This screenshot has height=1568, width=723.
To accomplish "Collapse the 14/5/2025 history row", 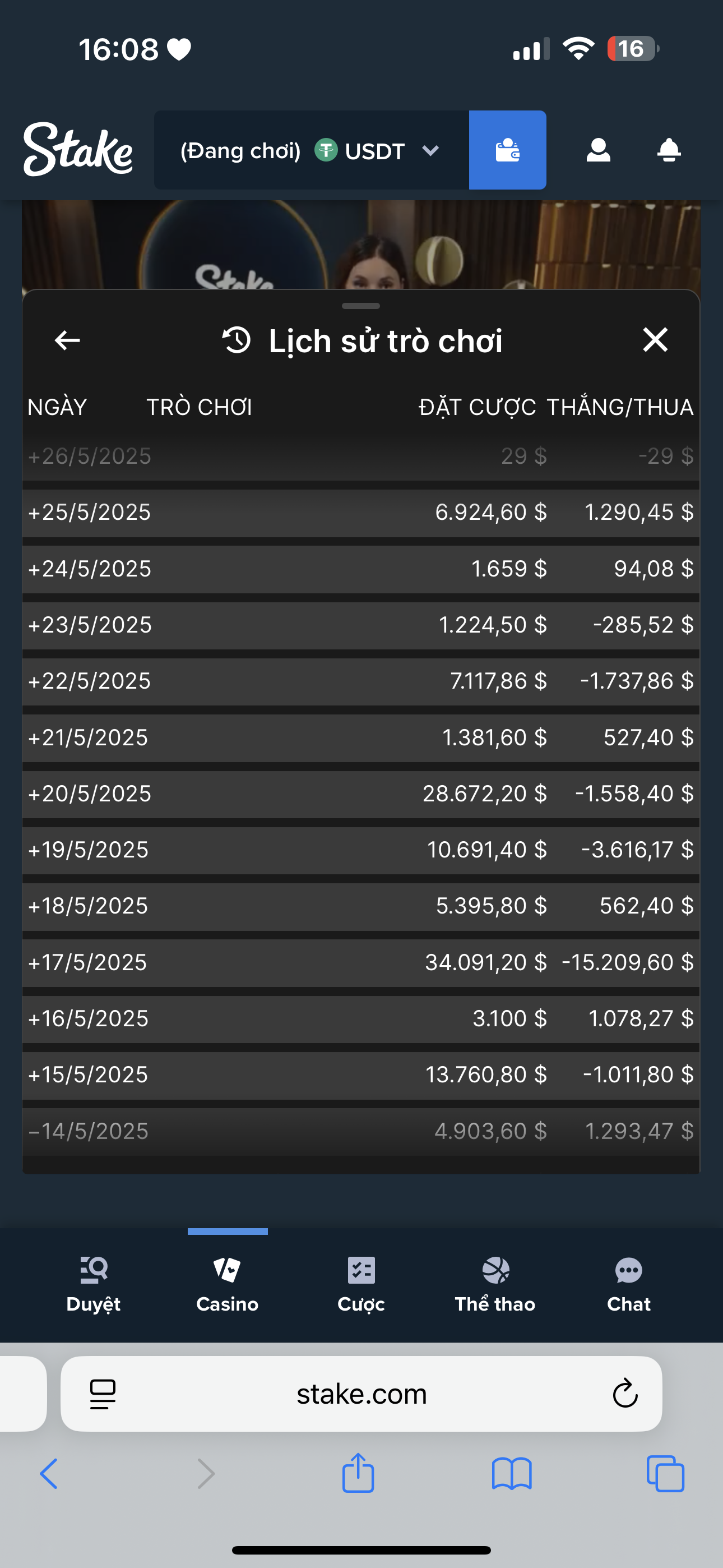I will tap(87, 1131).
